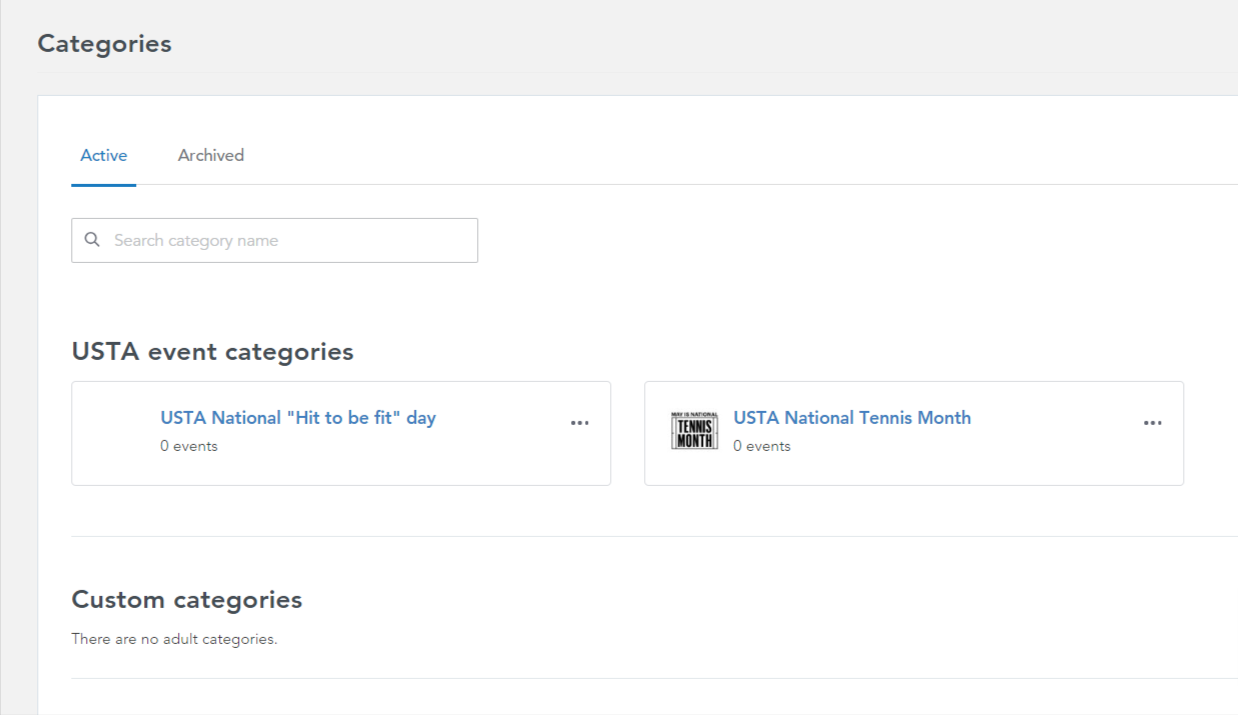Open options menu for "Hit to be fit" day
This screenshot has width=1238, height=715.
coord(580,423)
